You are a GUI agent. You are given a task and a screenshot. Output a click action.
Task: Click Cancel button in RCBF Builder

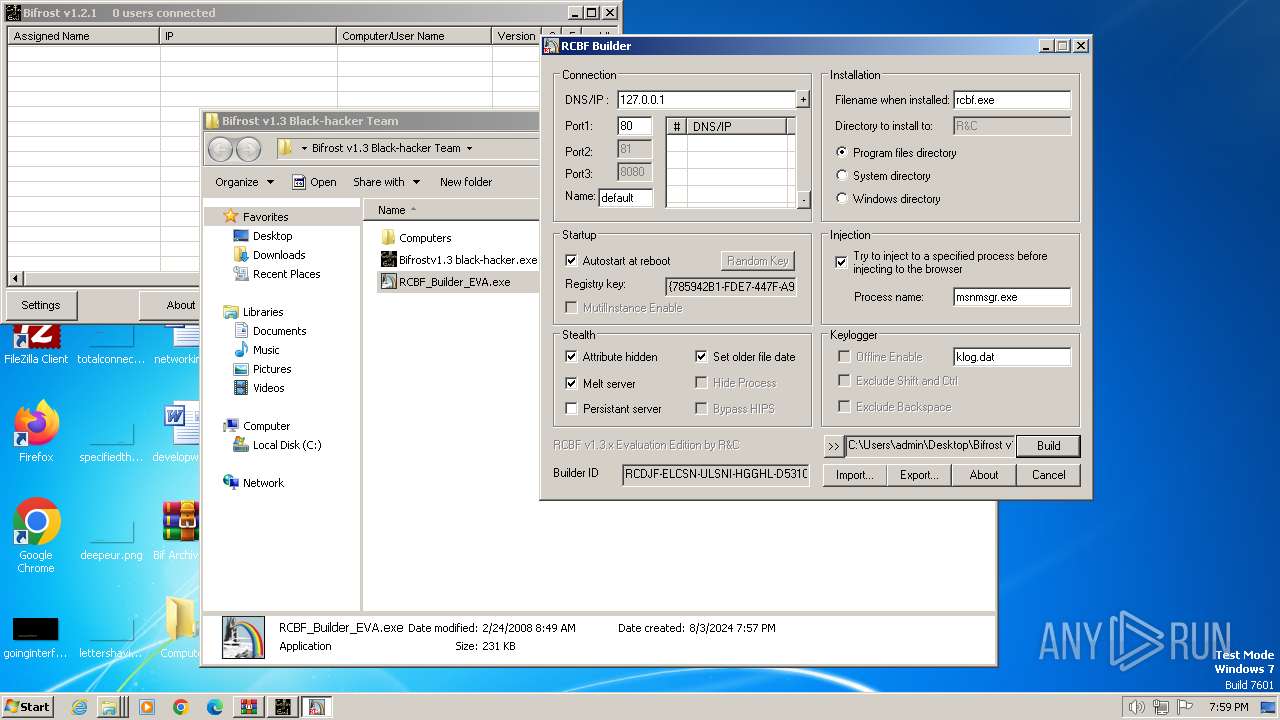(1048, 475)
